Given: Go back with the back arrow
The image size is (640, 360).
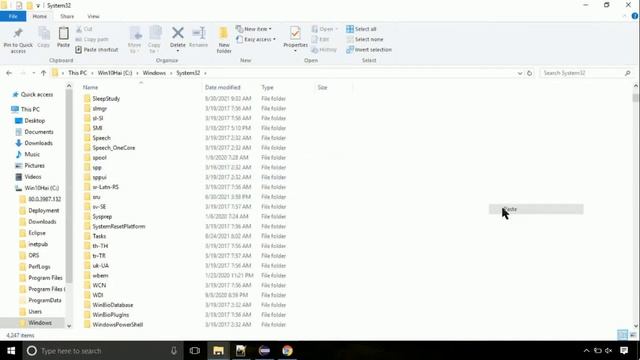Looking at the screenshot, I should 9,73.
